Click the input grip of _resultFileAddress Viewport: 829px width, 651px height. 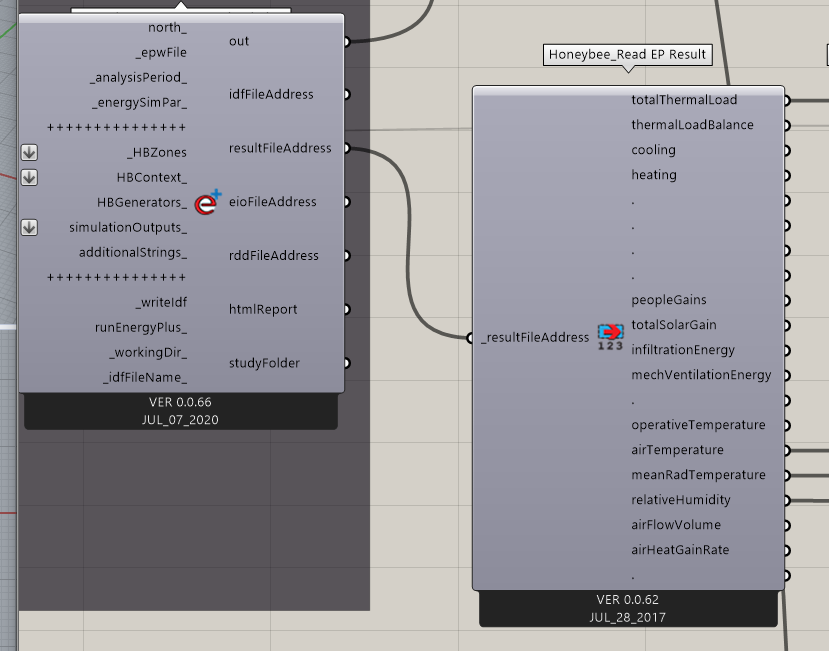470,338
